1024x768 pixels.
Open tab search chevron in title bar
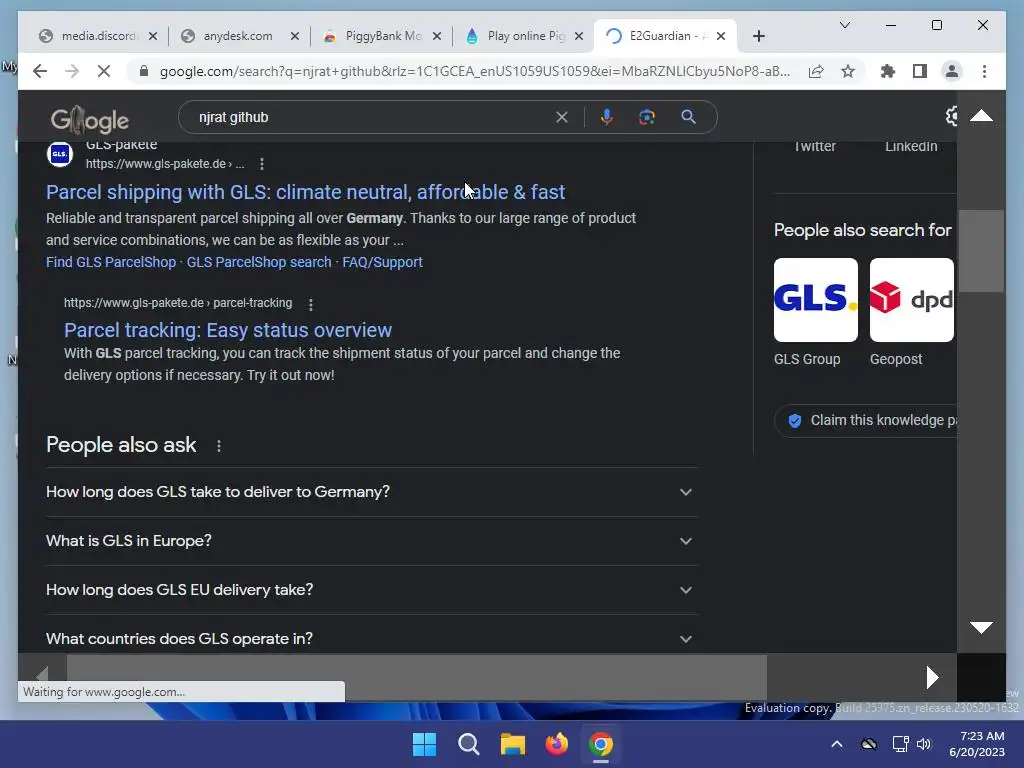844,25
